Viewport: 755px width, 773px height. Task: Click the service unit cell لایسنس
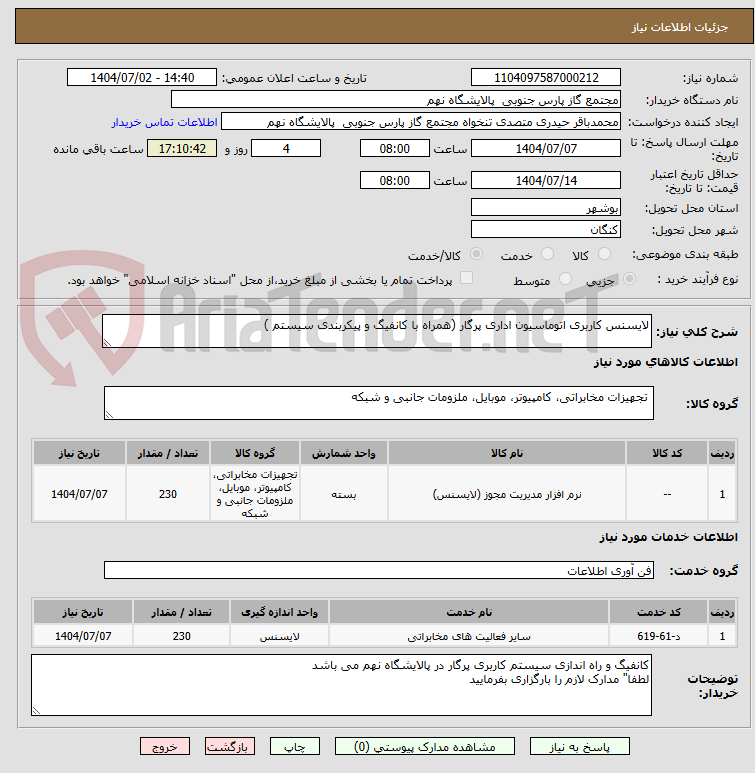[280, 636]
